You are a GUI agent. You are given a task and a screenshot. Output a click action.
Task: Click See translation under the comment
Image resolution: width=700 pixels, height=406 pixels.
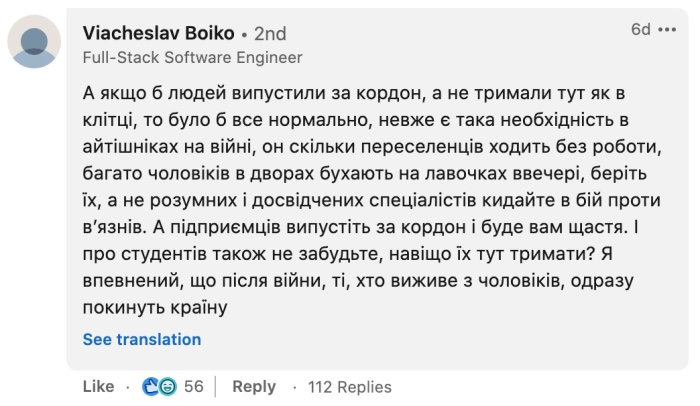tap(142, 339)
